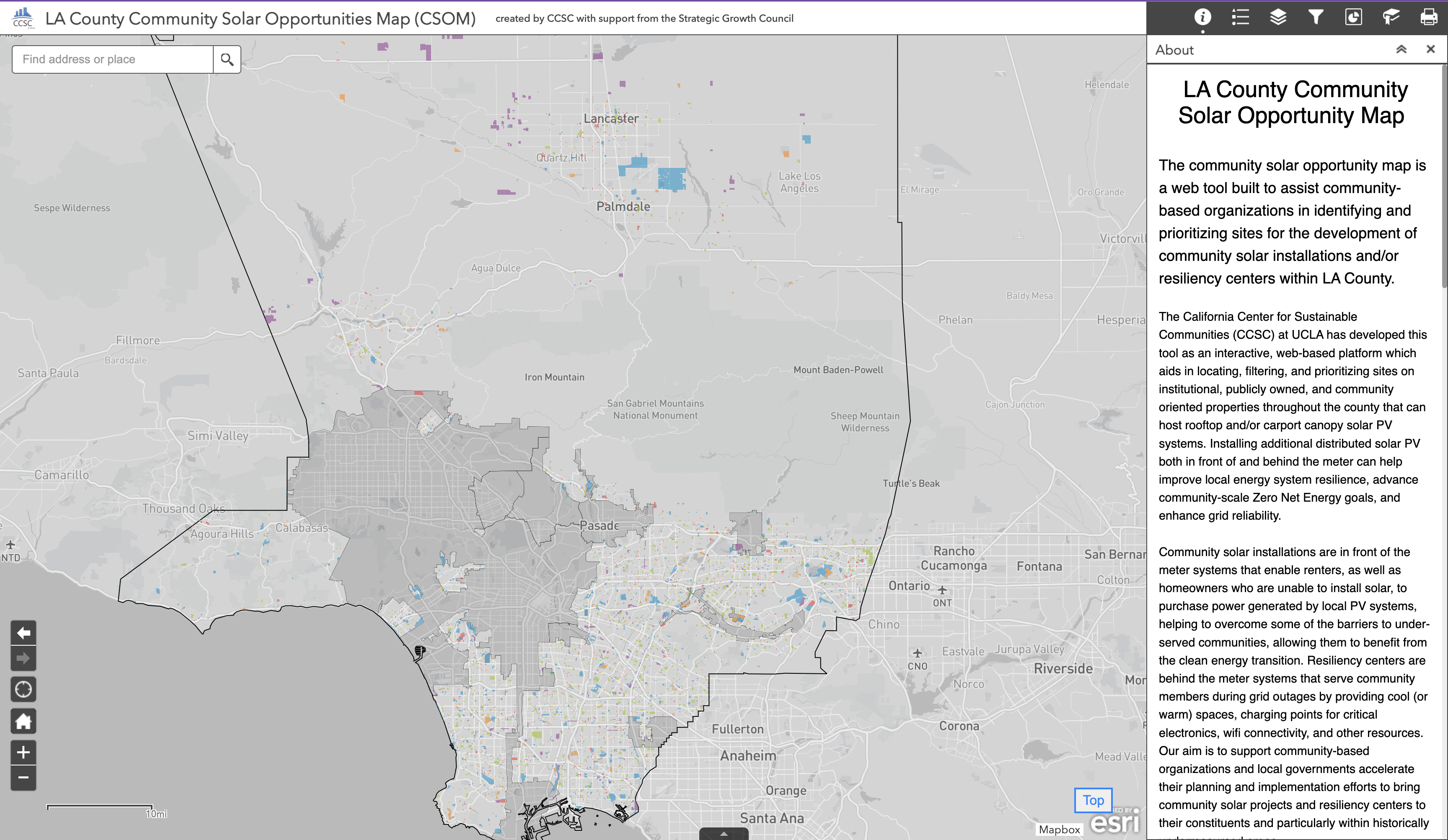Click the search magnifier button
Image resolution: width=1448 pixels, height=840 pixels.
click(x=227, y=59)
